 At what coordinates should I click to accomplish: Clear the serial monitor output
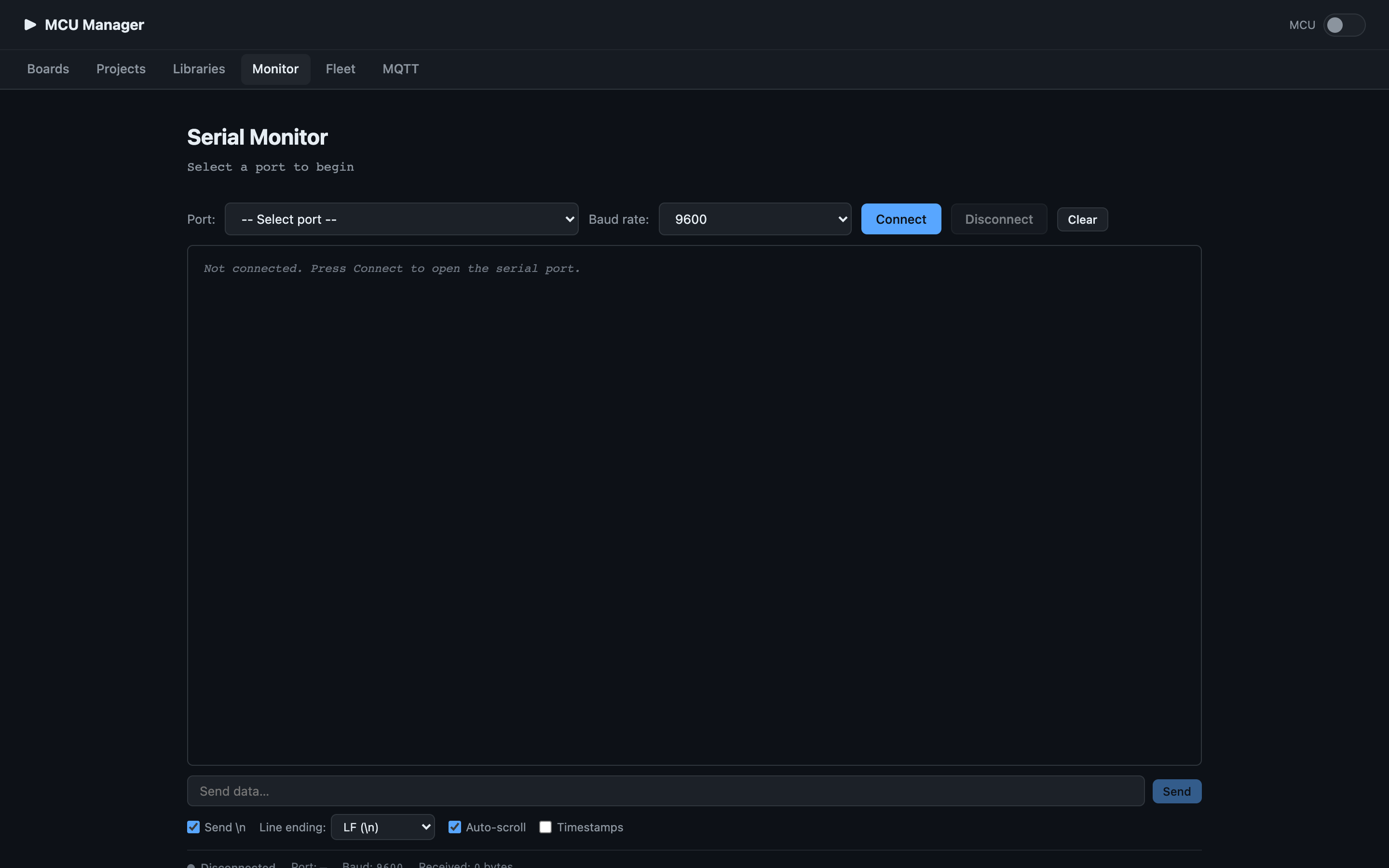1082,219
